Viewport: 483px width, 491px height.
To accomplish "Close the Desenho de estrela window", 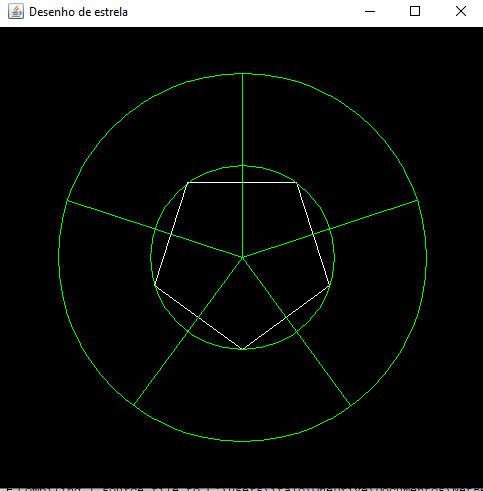I will tap(461, 11).
